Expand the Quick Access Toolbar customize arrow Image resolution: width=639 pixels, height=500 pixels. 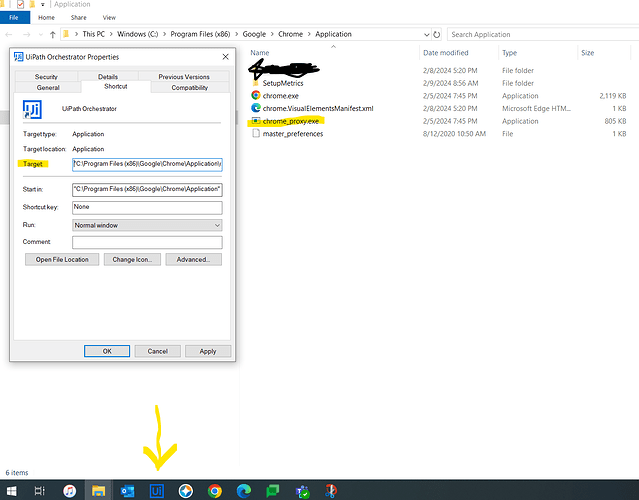[x=42, y=4]
